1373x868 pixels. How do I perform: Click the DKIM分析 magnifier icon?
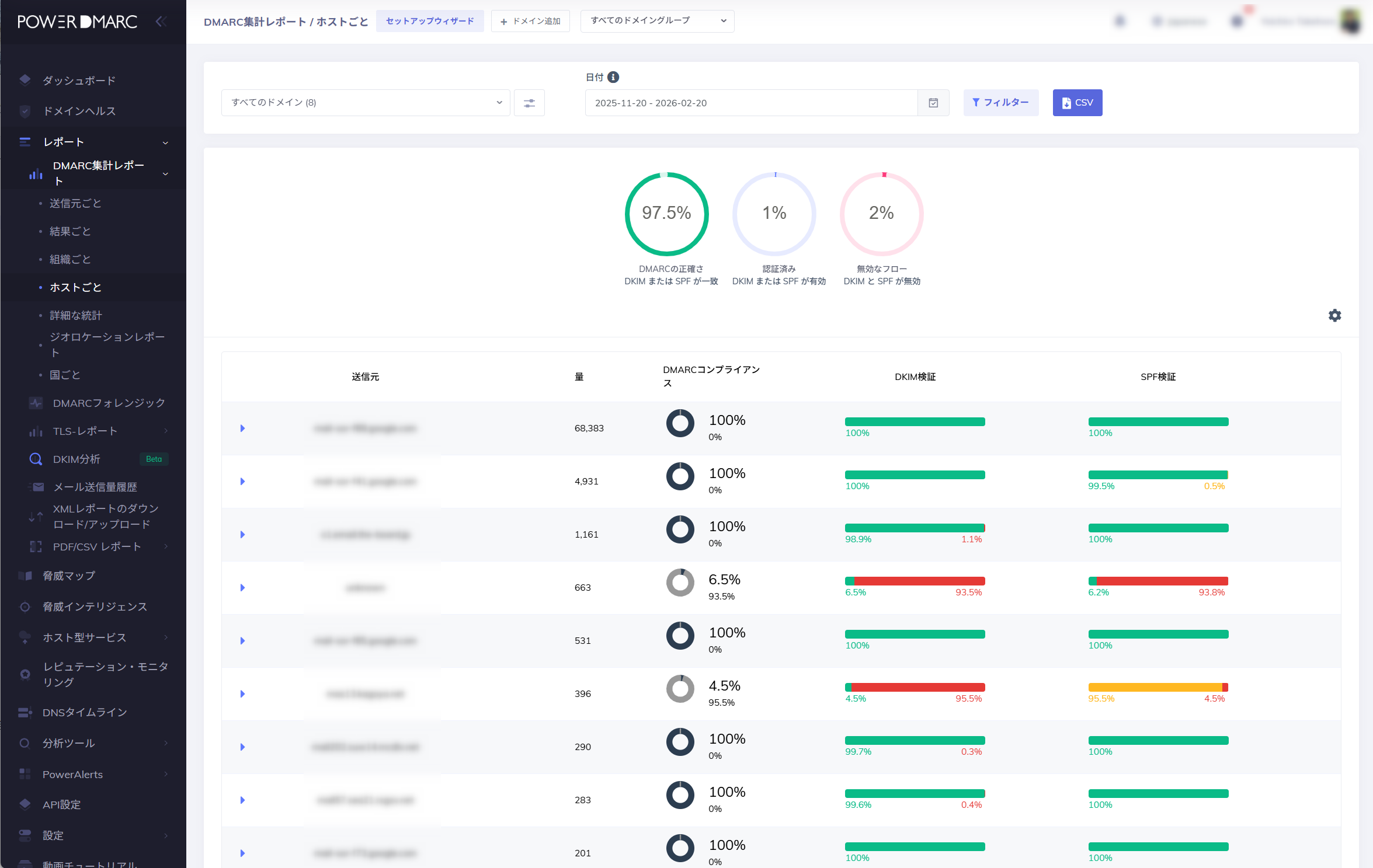coord(35,459)
